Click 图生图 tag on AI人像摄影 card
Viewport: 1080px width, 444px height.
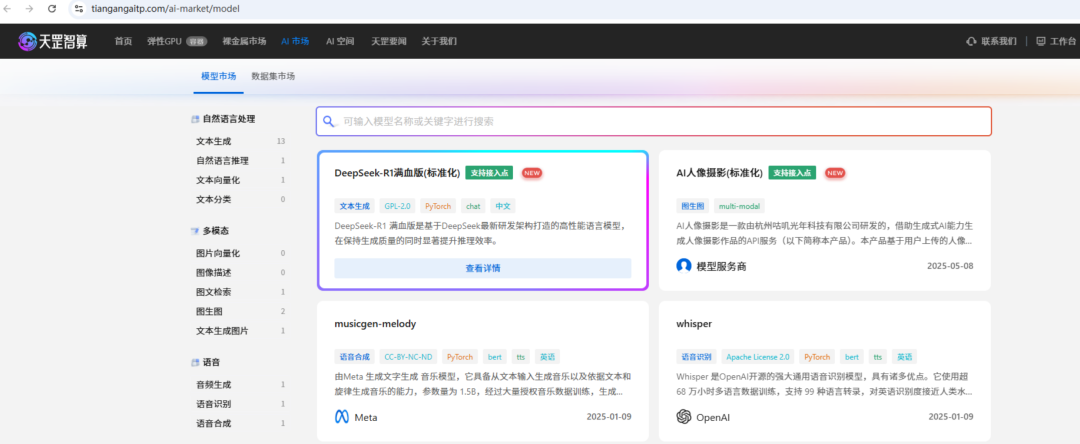pyautogui.click(x=692, y=206)
